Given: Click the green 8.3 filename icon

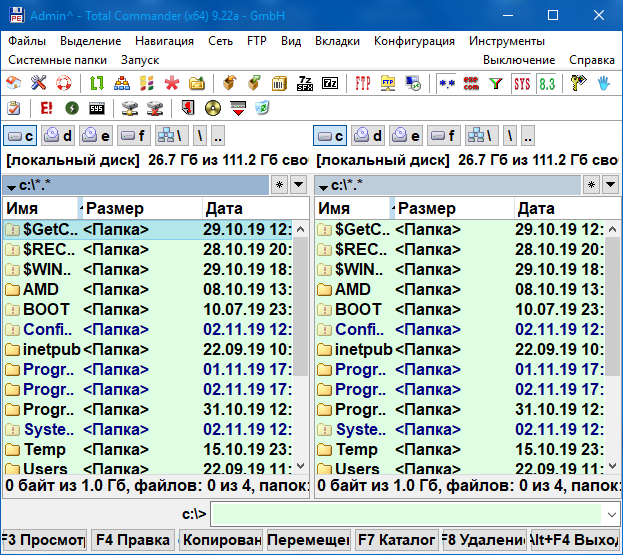Looking at the screenshot, I should (546, 83).
